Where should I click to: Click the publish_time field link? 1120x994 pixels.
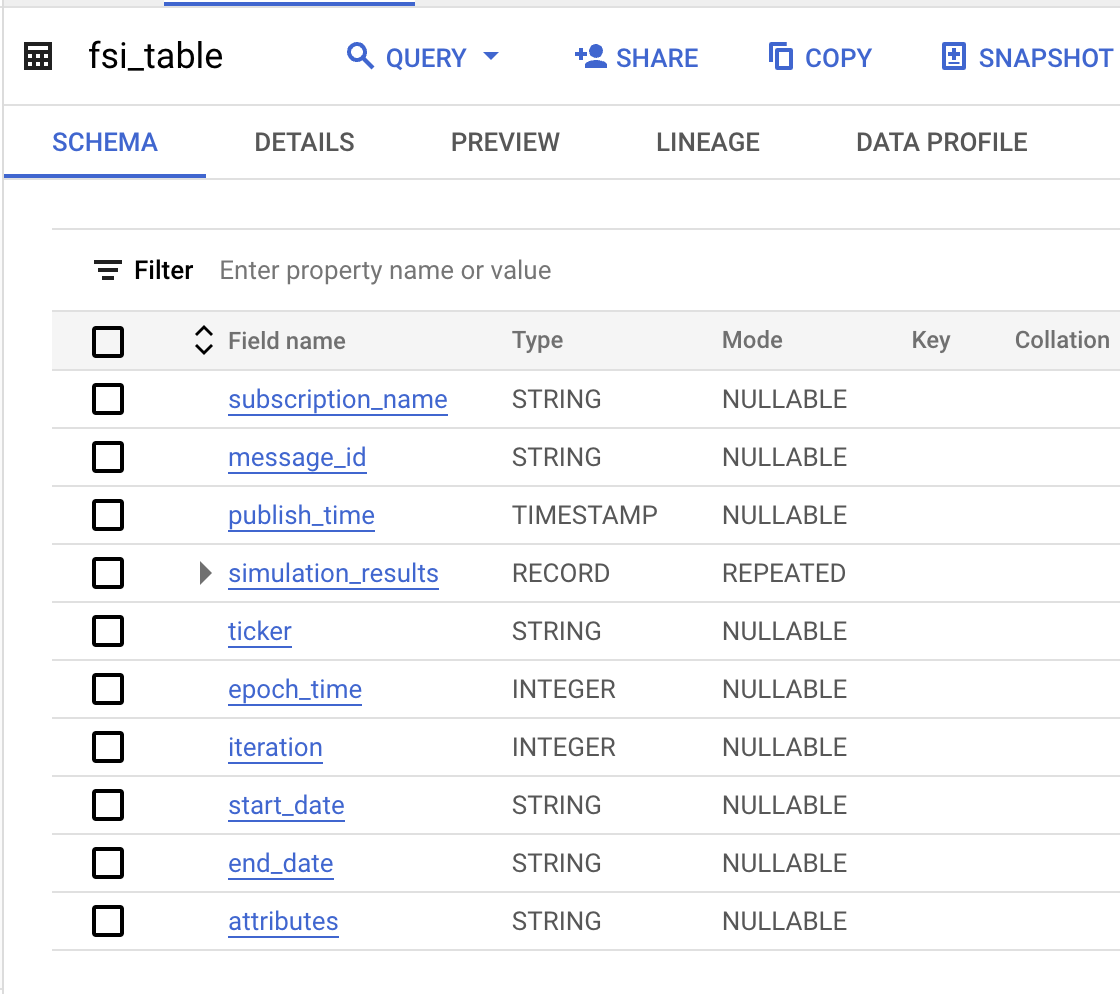click(x=301, y=515)
